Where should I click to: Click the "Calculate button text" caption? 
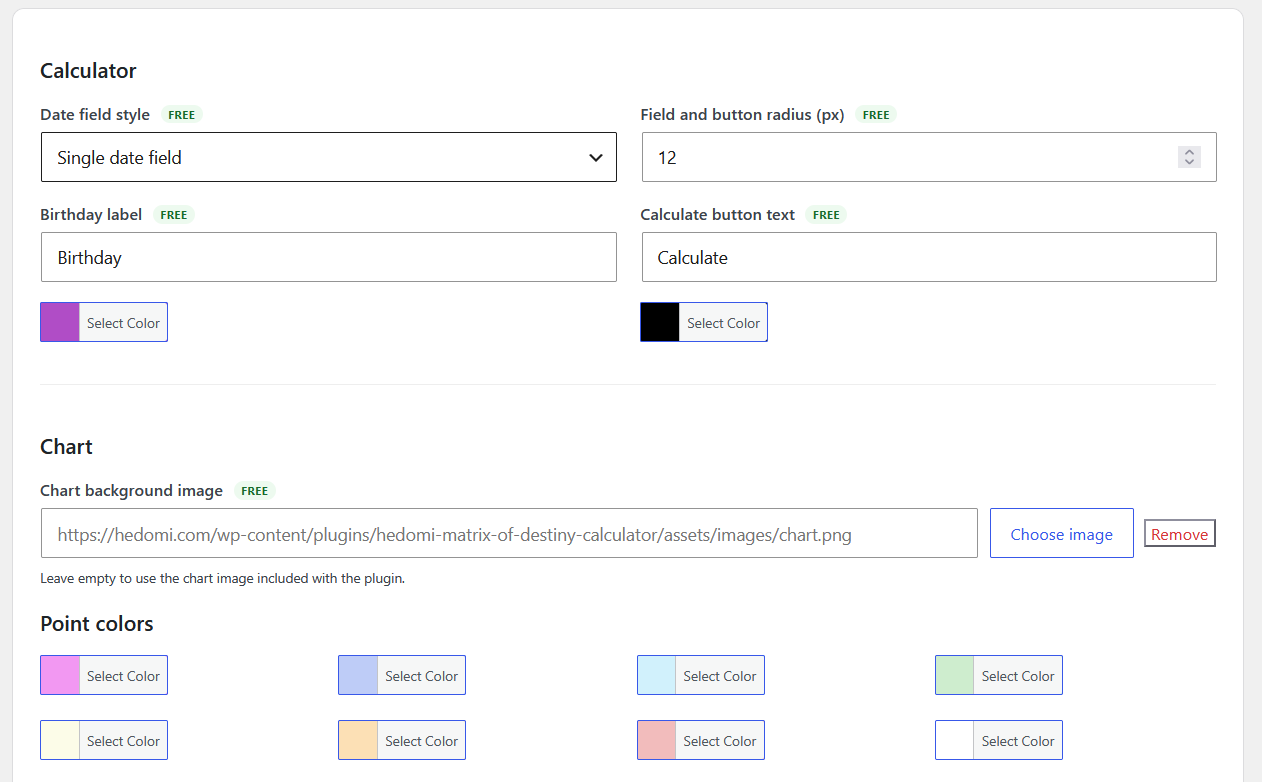click(x=718, y=215)
